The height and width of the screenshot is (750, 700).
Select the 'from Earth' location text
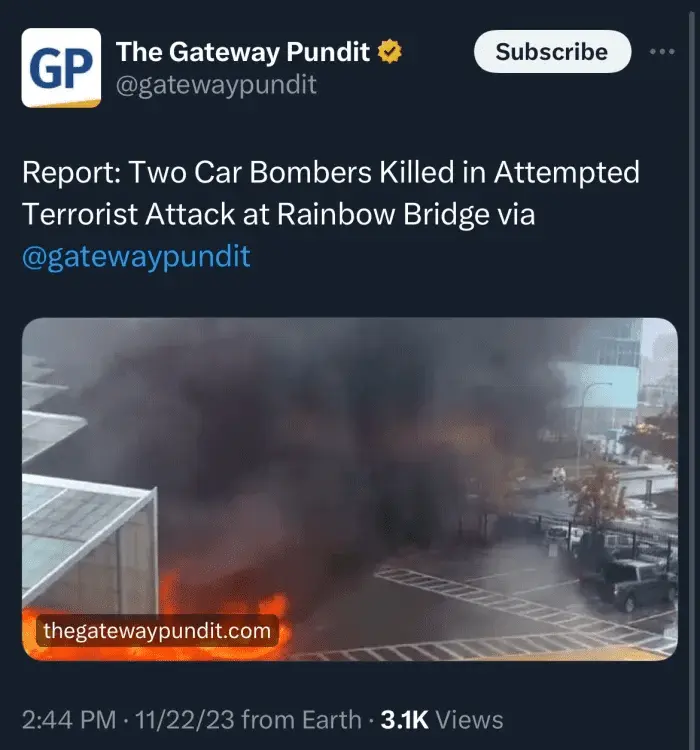pos(301,719)
